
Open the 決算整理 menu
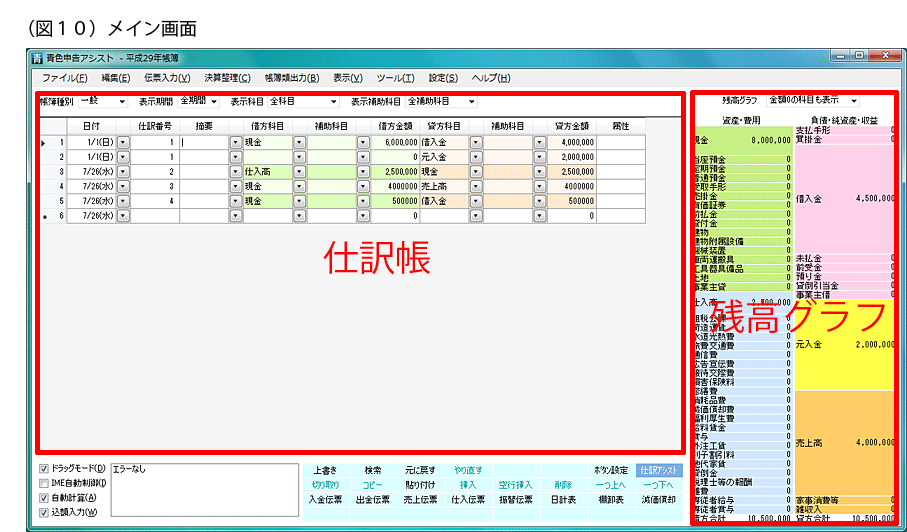pyautogui.click(x=227, y=78)
